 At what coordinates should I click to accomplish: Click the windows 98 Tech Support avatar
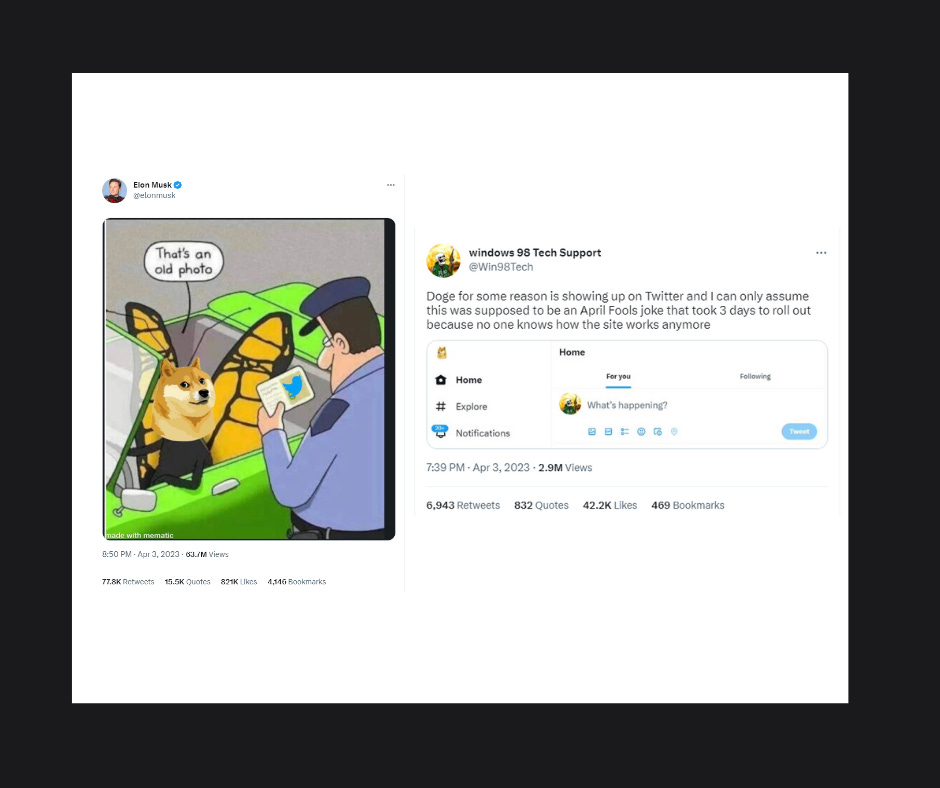[443, 261]
